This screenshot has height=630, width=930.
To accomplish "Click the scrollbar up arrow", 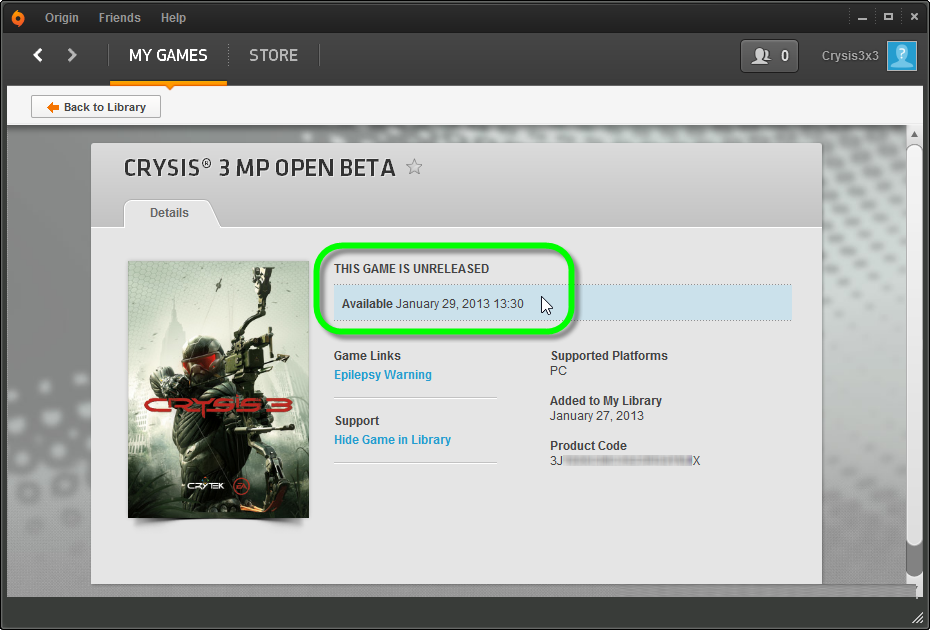I will tap(913, 132).
